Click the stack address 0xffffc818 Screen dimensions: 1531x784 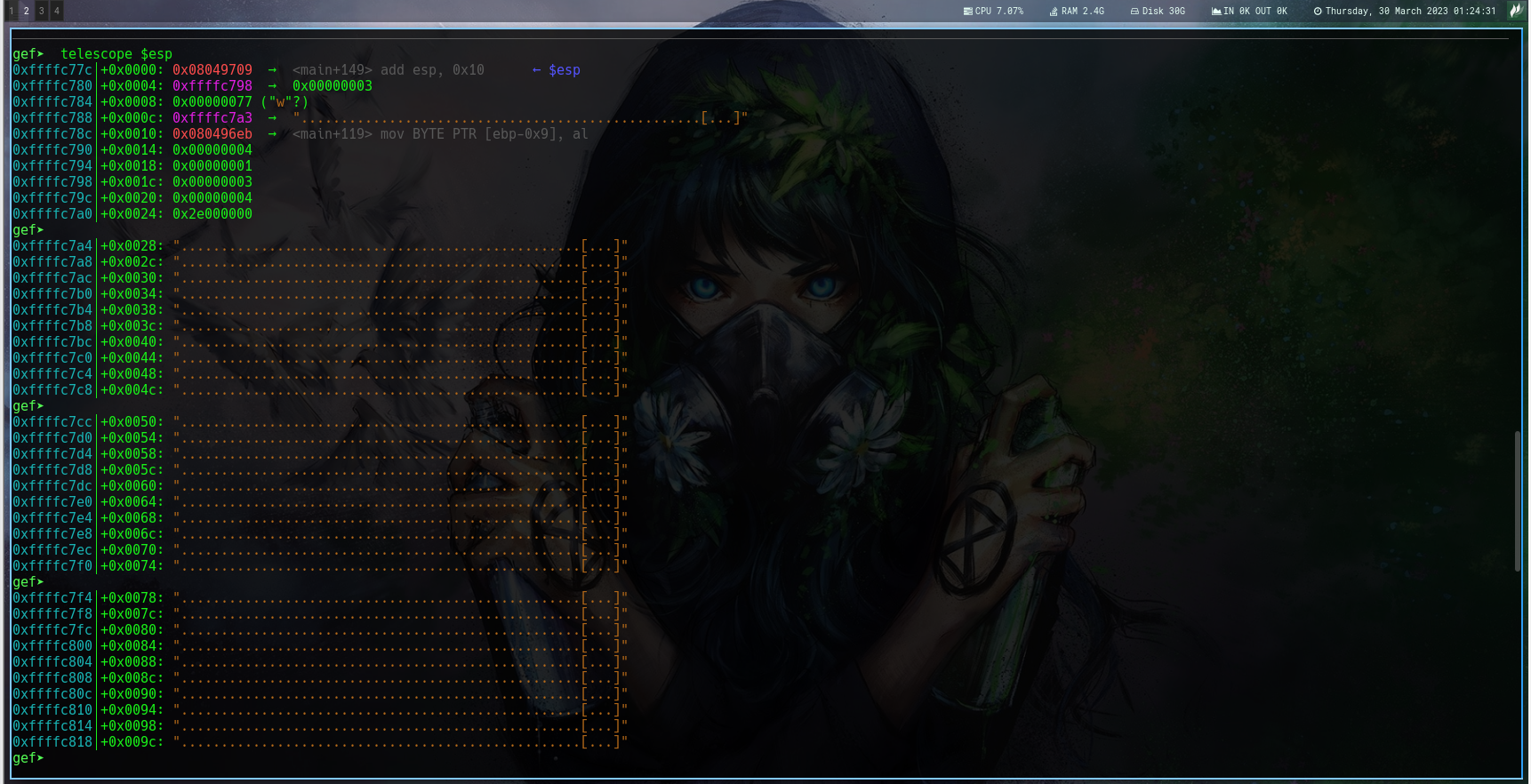[x=52, y=742]
